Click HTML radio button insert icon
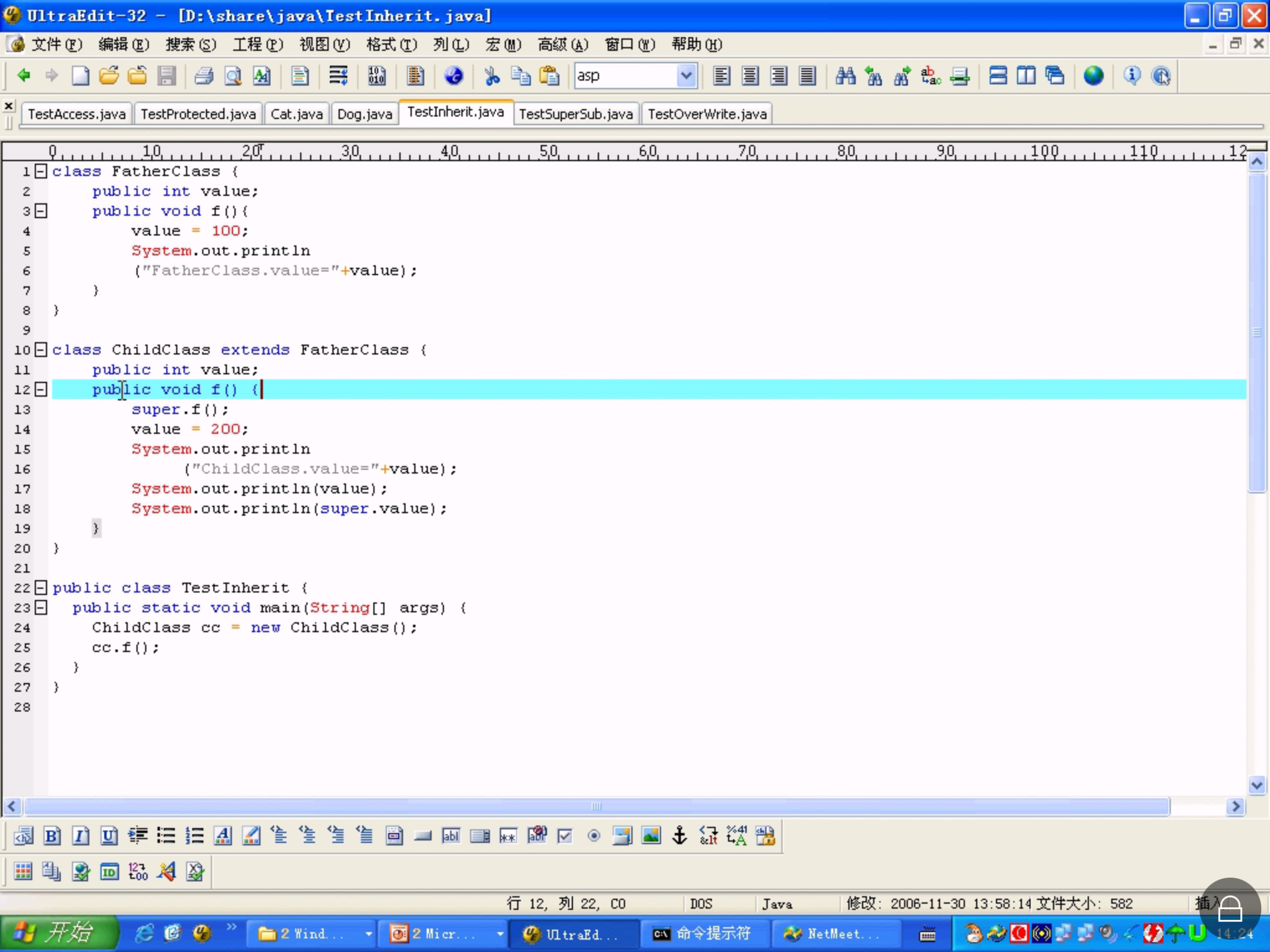 coord(593,836)
